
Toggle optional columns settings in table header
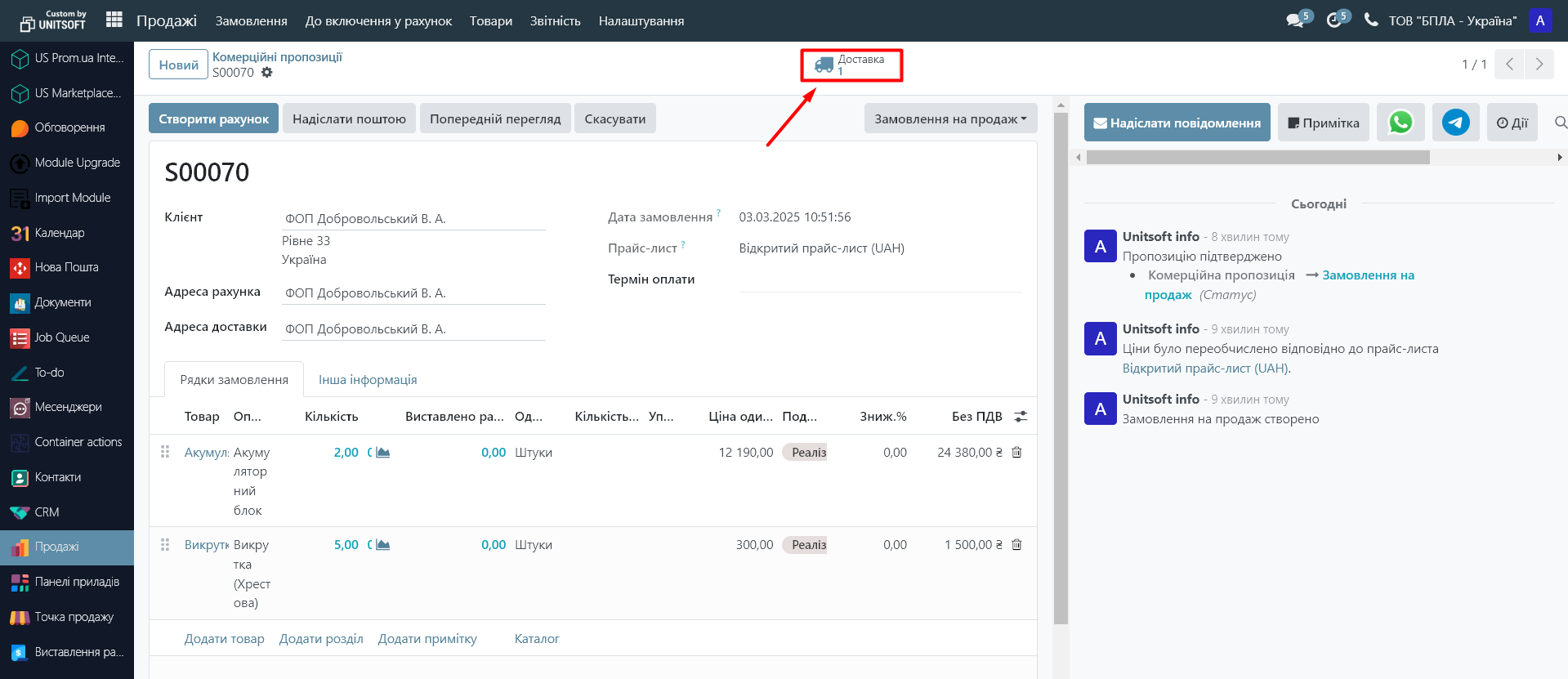(x=1021, y=417)
